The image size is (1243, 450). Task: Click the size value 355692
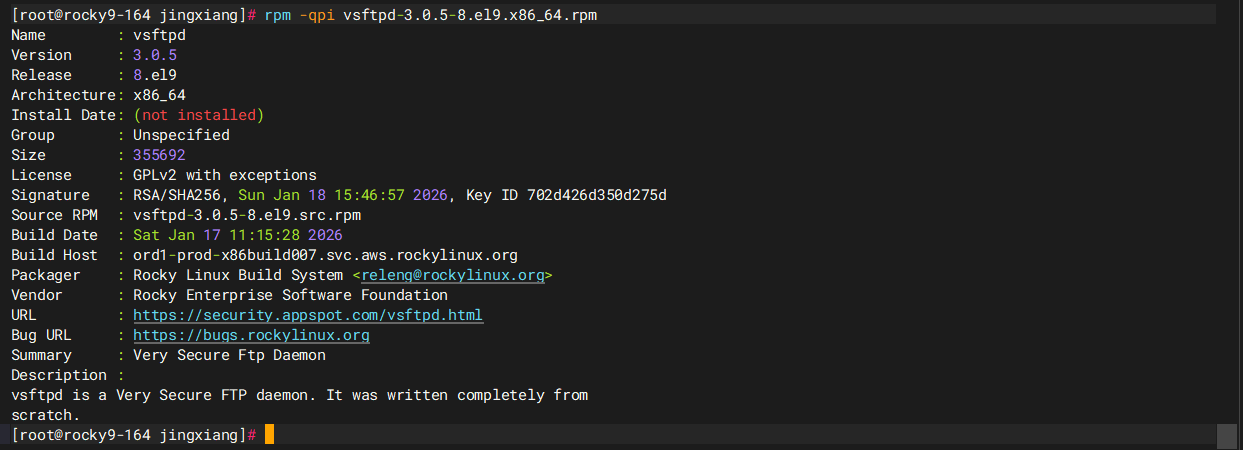159,155
